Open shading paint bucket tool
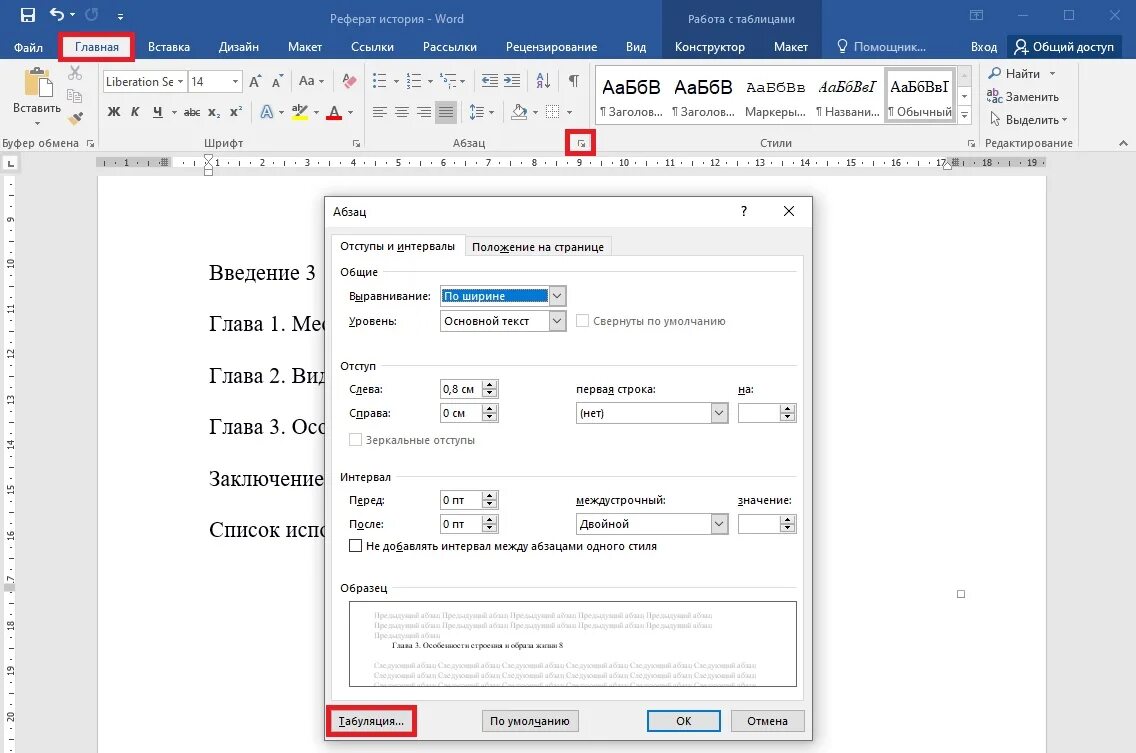 pos(519,112)
